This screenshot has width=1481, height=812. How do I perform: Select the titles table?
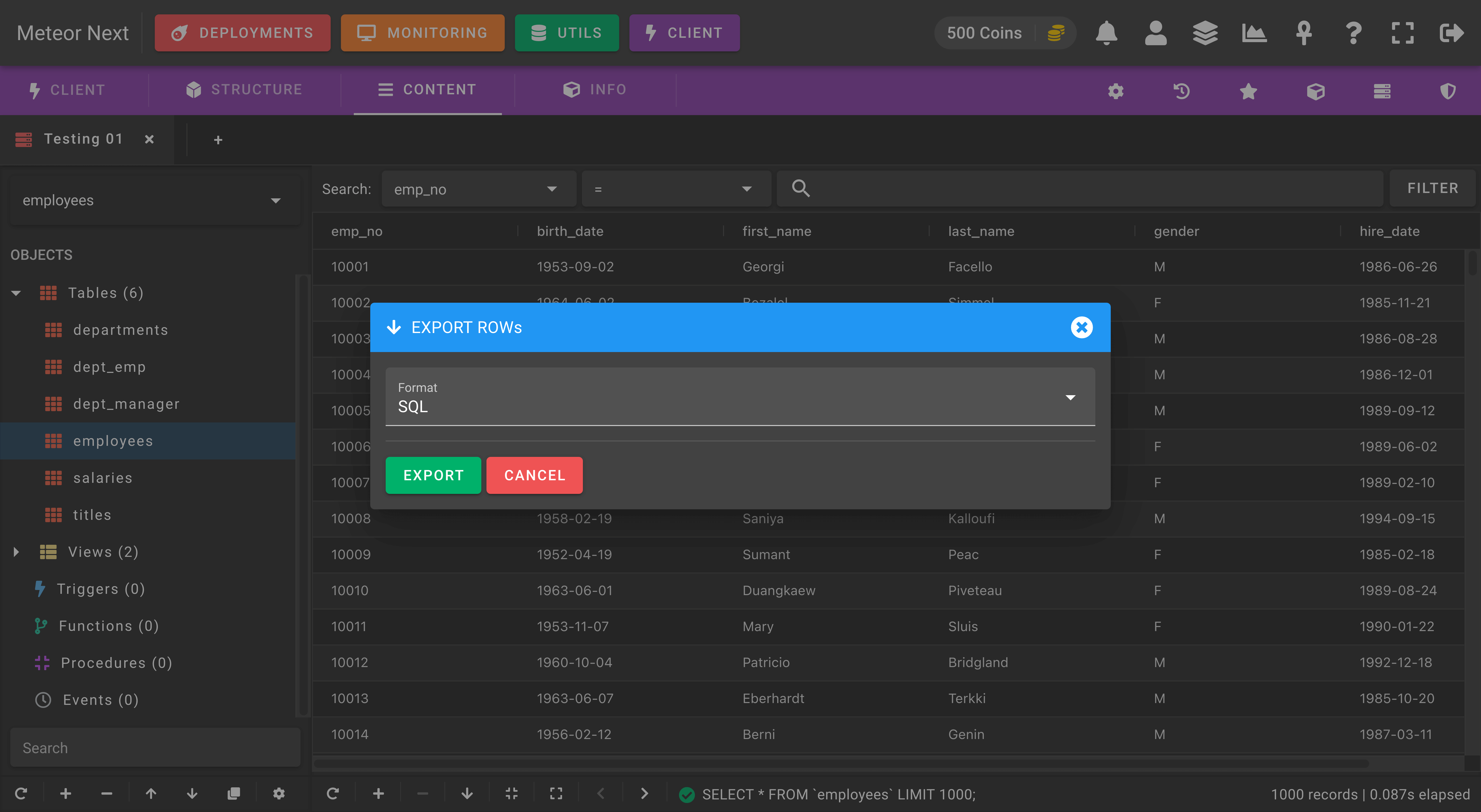pos(92,515)
